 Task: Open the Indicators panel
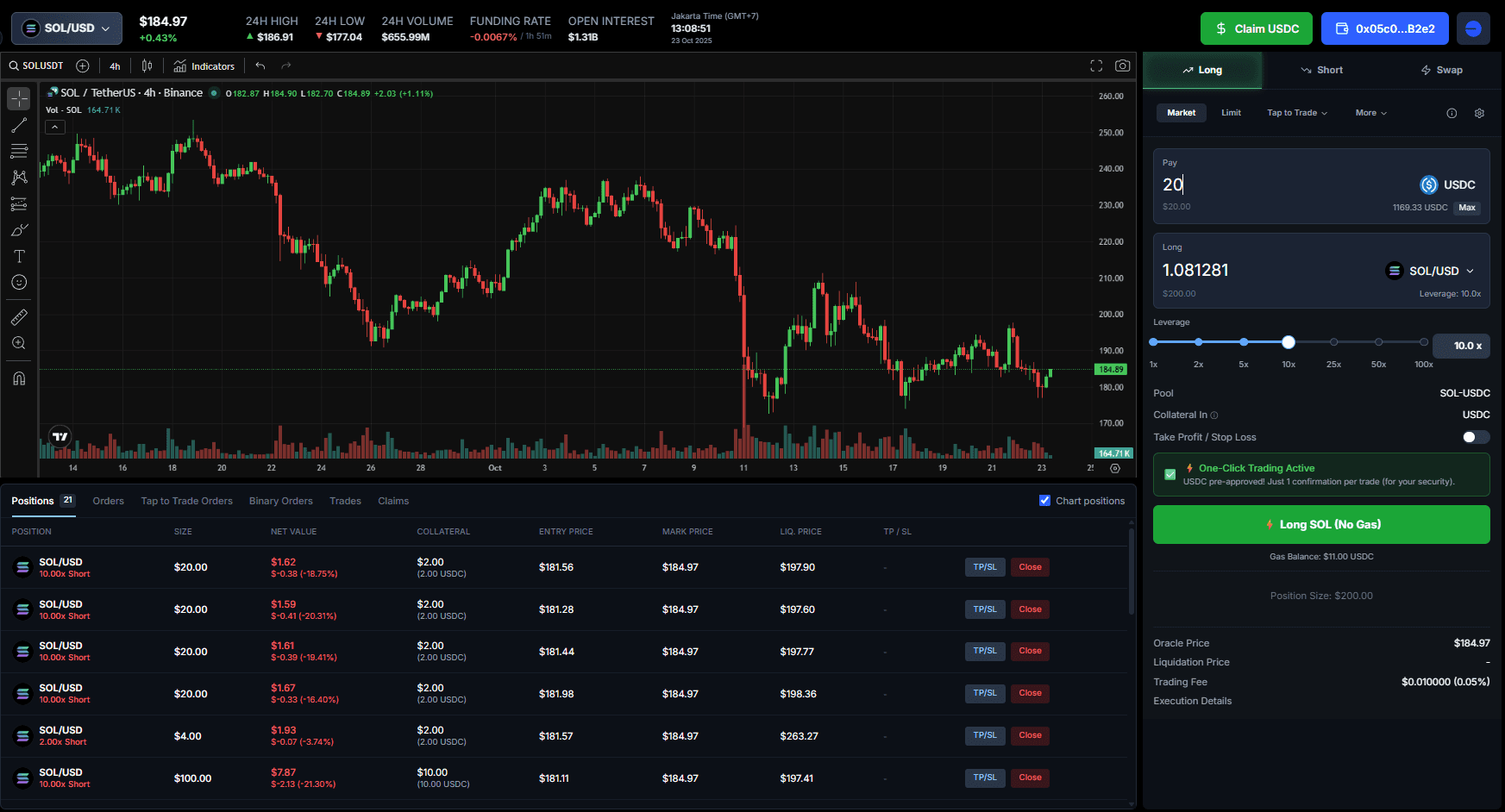[204, 66]
